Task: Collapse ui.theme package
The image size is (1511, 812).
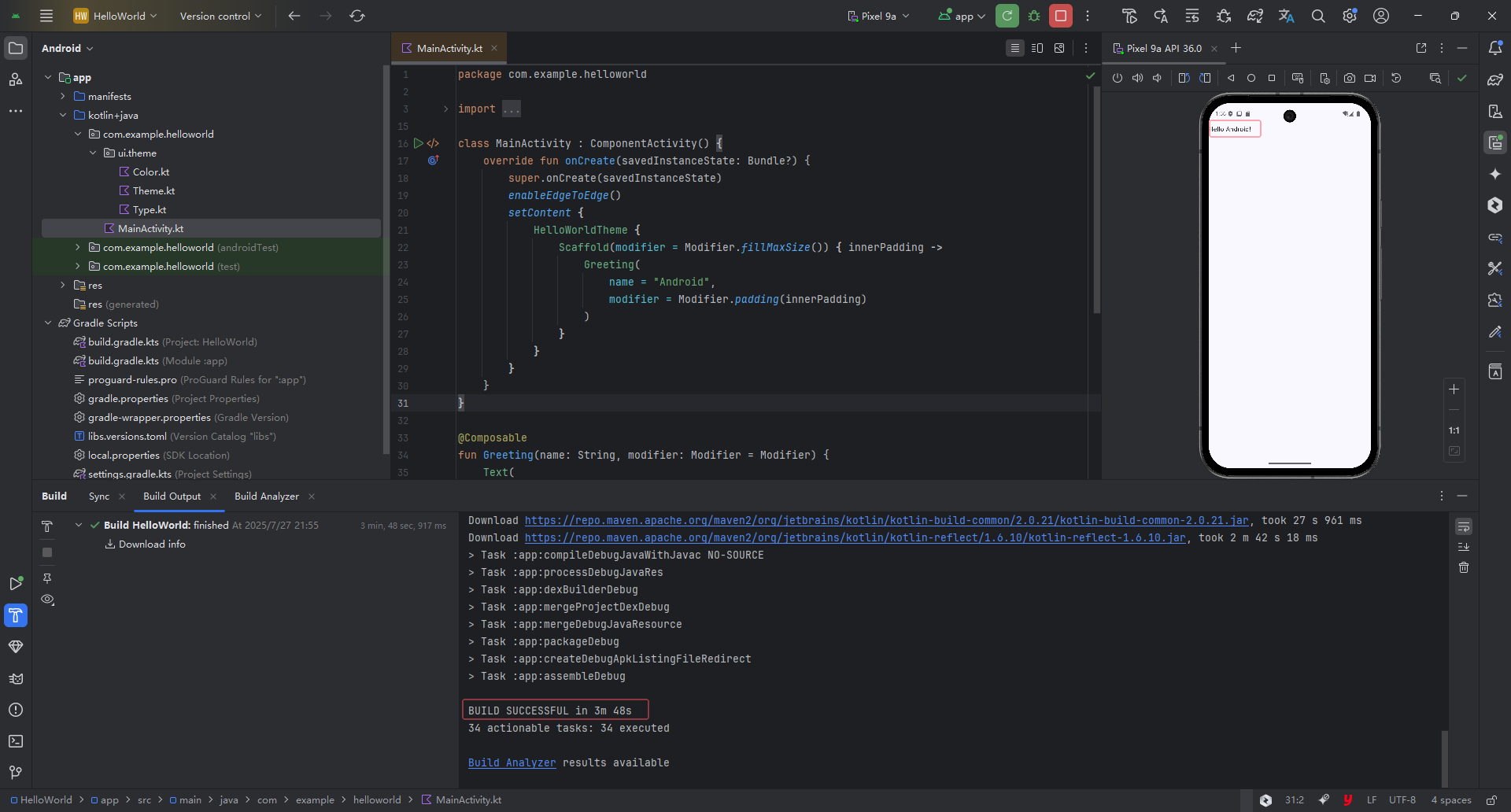Action: (x=93, y=153)
